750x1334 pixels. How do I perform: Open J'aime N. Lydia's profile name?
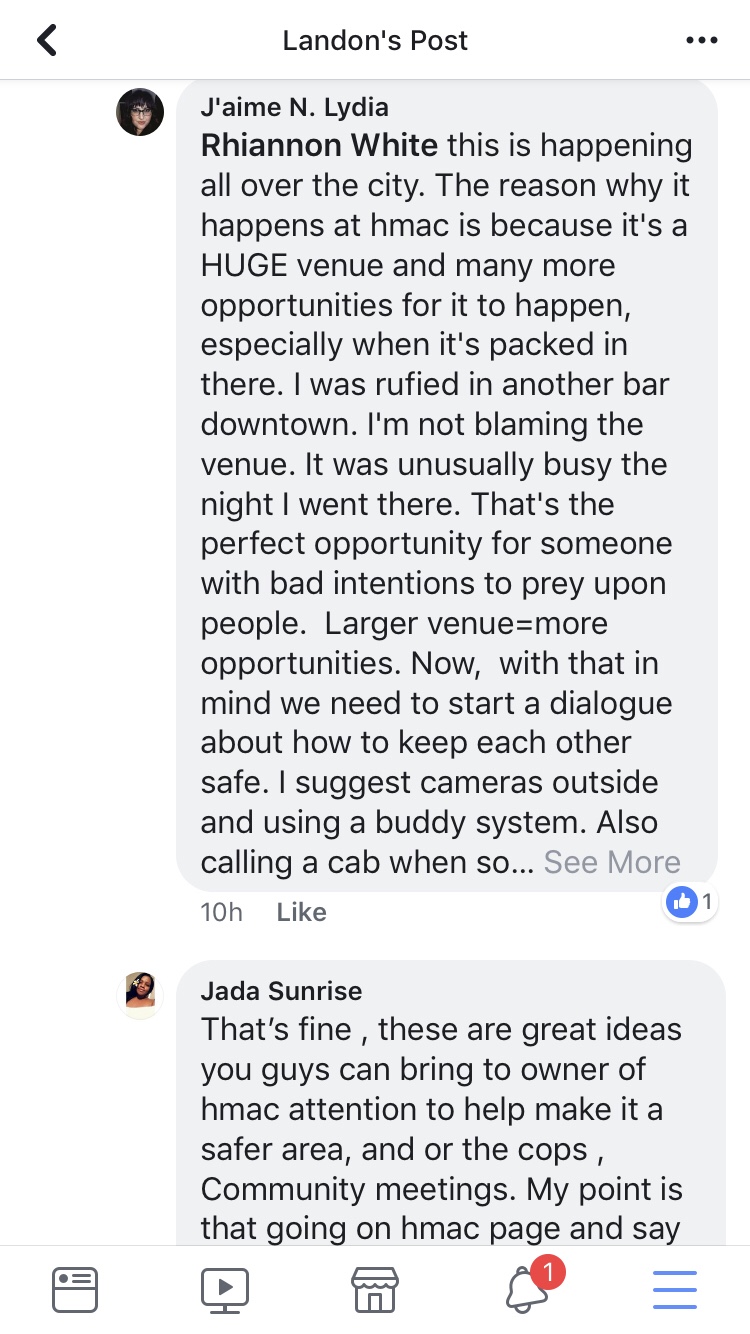(x=294, y=107)
